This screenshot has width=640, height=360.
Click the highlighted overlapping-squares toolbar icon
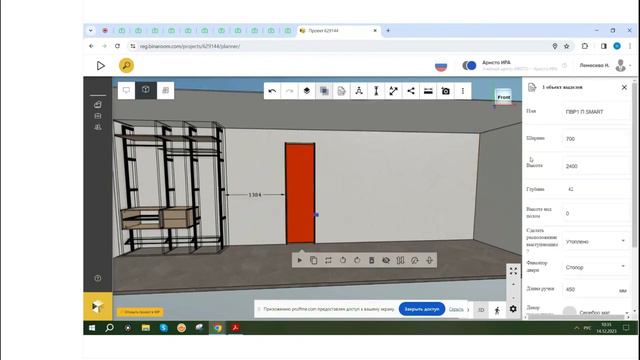coord(324,91)
